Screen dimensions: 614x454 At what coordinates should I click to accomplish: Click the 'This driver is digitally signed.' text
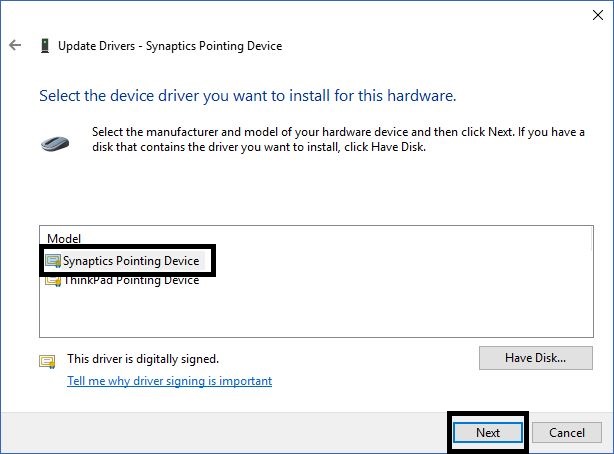143,359
